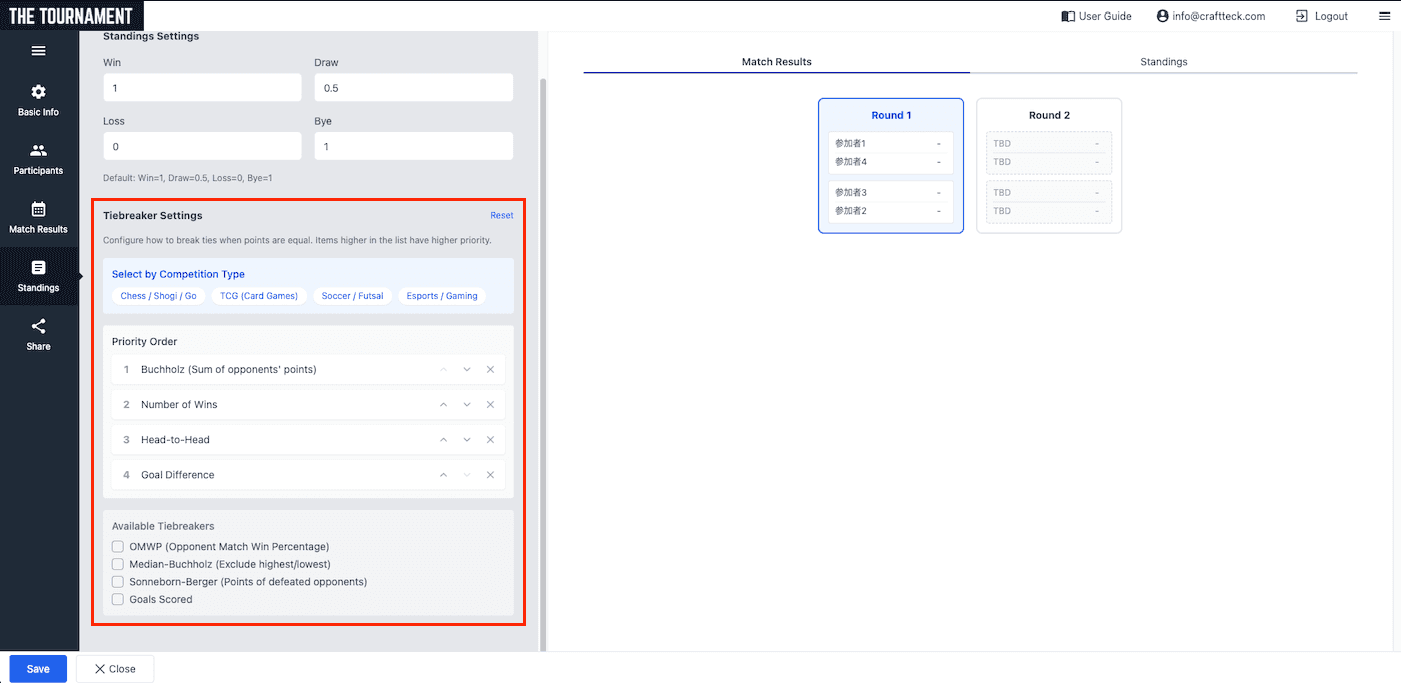This screenshot has width=1401, height=683.
Task: Move Head-to-Head up in priority
Action: tap(443, 440)
